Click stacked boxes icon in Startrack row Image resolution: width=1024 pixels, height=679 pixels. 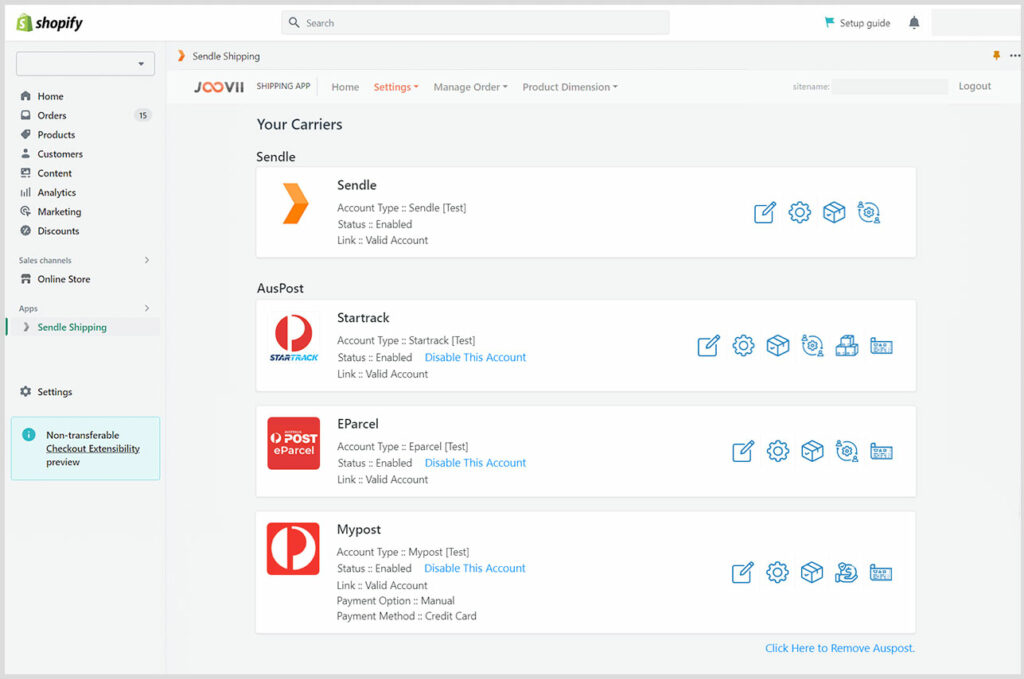(847, 345)
